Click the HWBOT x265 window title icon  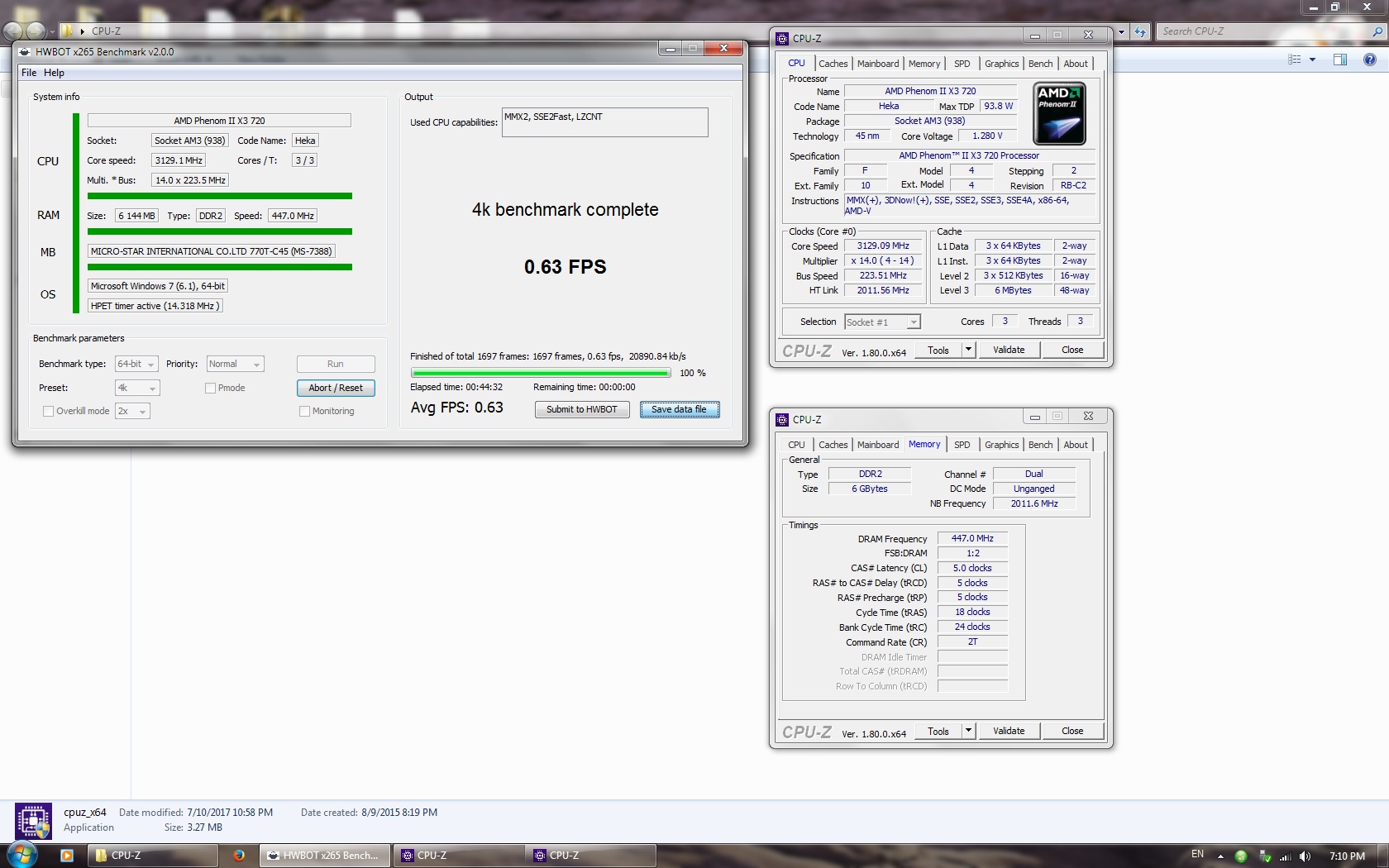(x=25, y=51)
